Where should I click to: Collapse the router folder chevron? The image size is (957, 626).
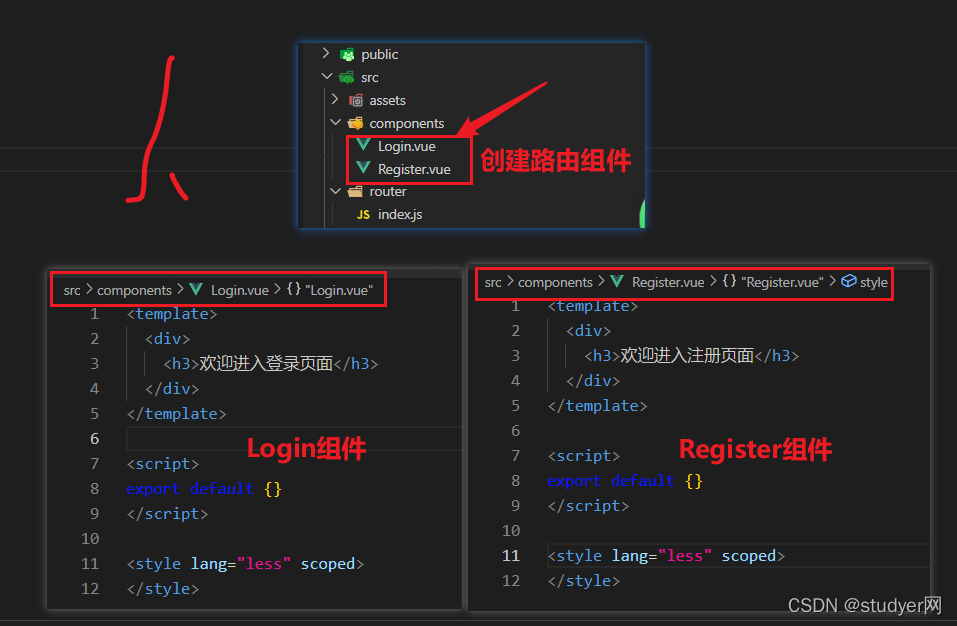point(336,191)
